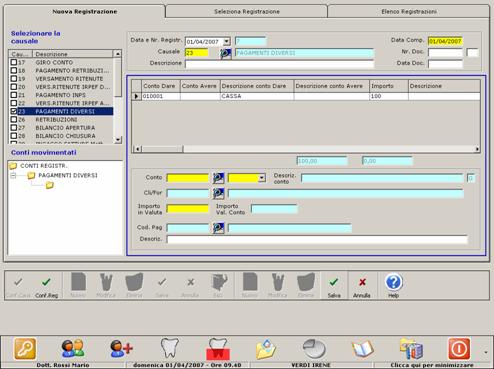494x369 pixels.
Task: Open the two-people patients list icon
Action: coord(73,349)
